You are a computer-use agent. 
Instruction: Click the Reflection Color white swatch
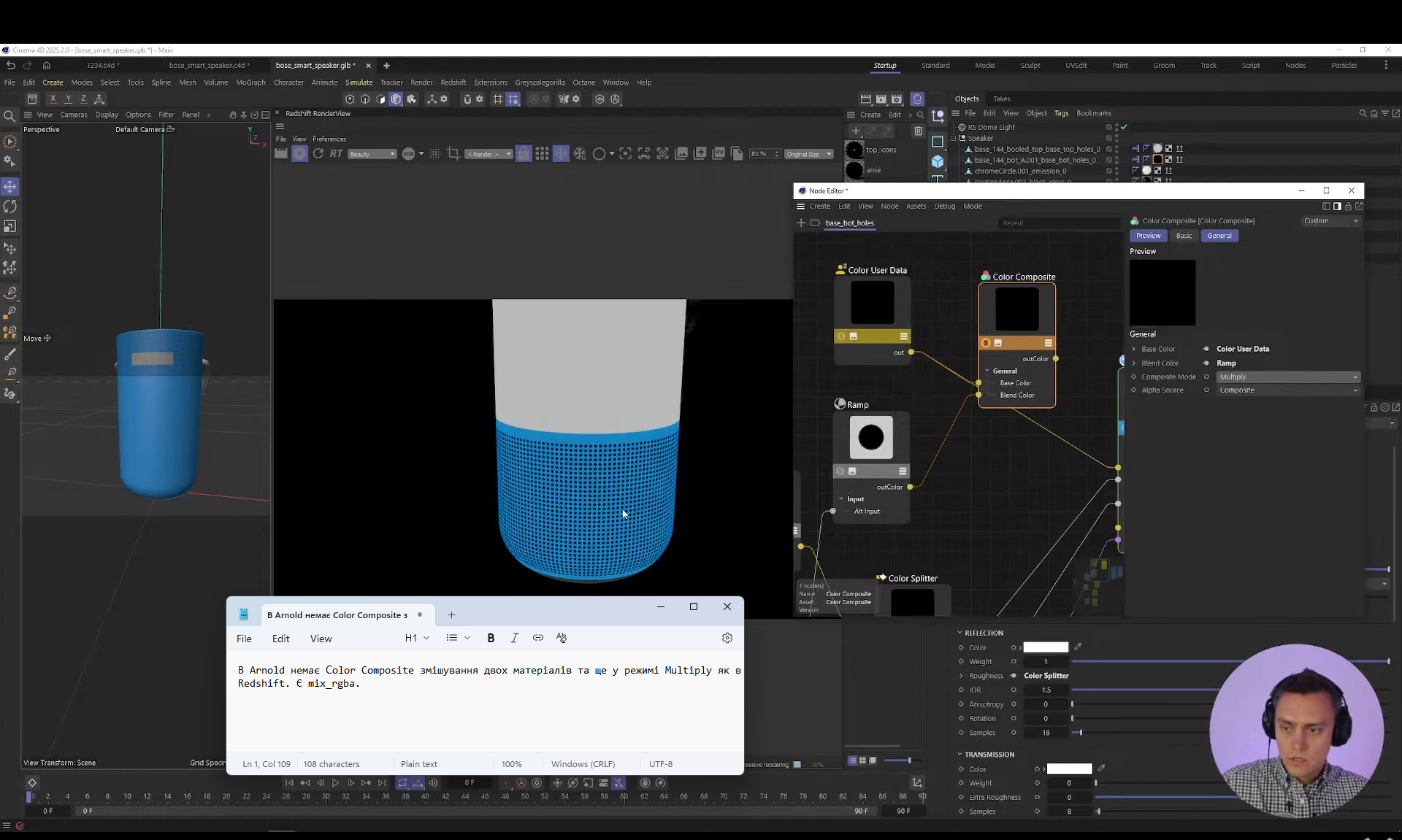1045,647
